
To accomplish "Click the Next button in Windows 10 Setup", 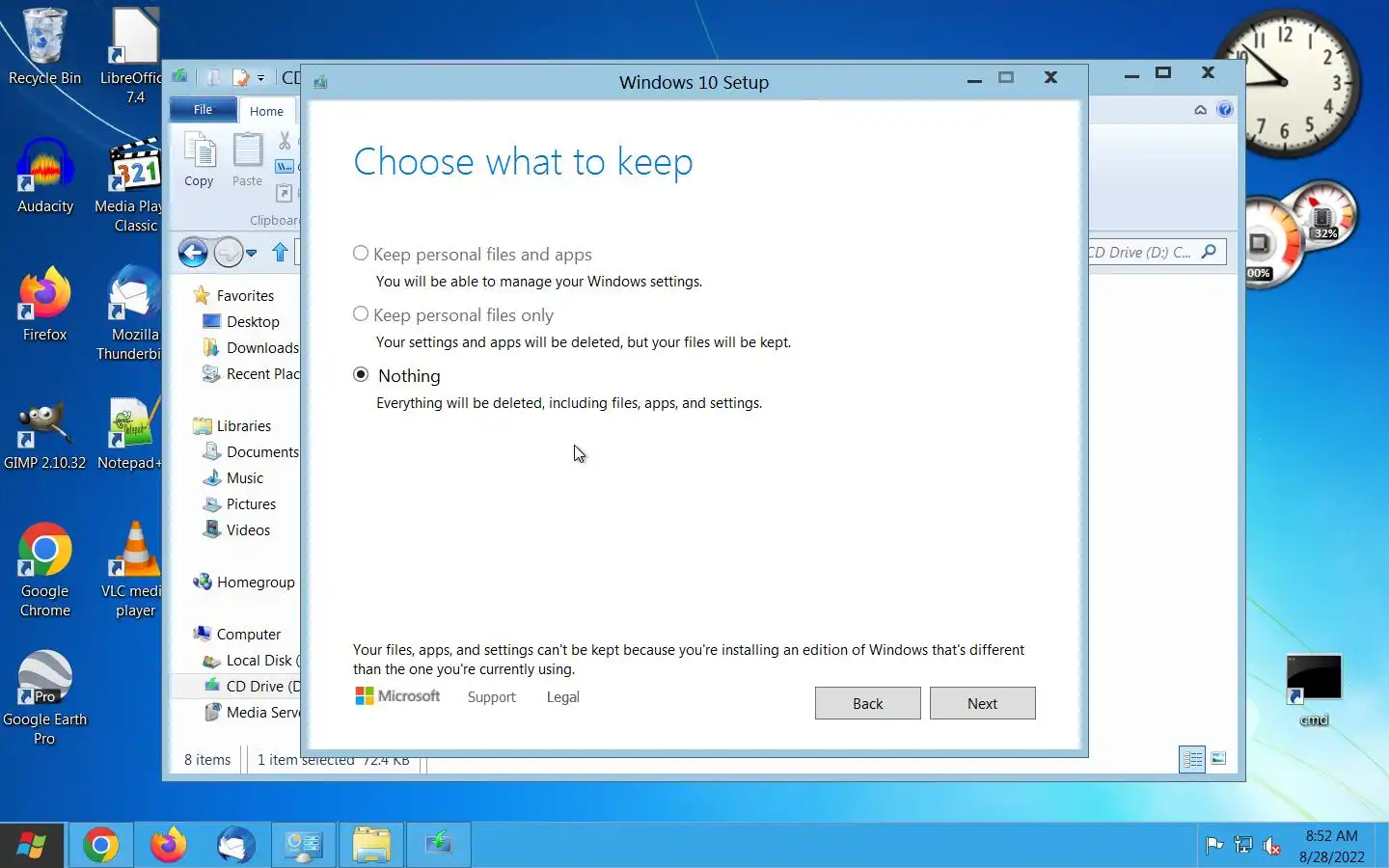I will [982, 703].
